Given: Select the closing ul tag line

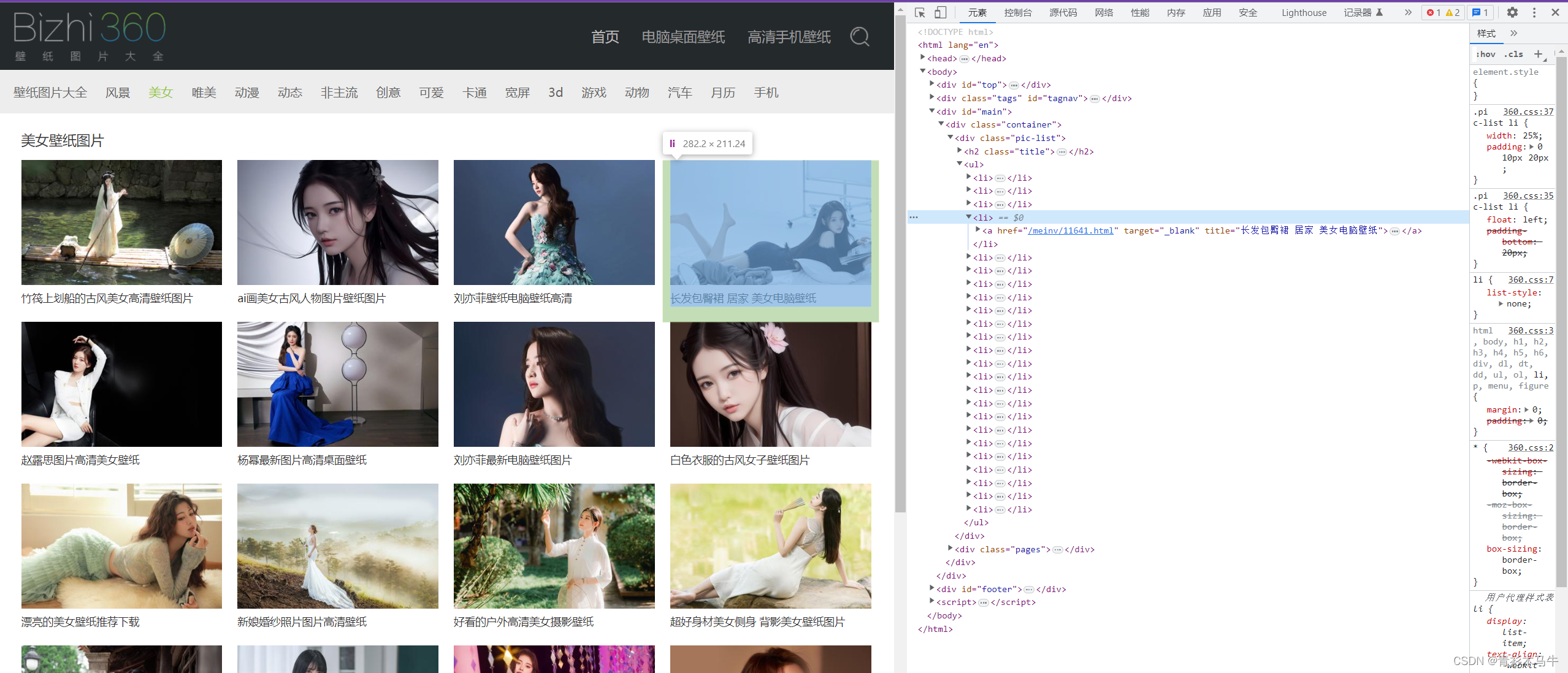Looking at the screenshot, I should click(976, 522).
